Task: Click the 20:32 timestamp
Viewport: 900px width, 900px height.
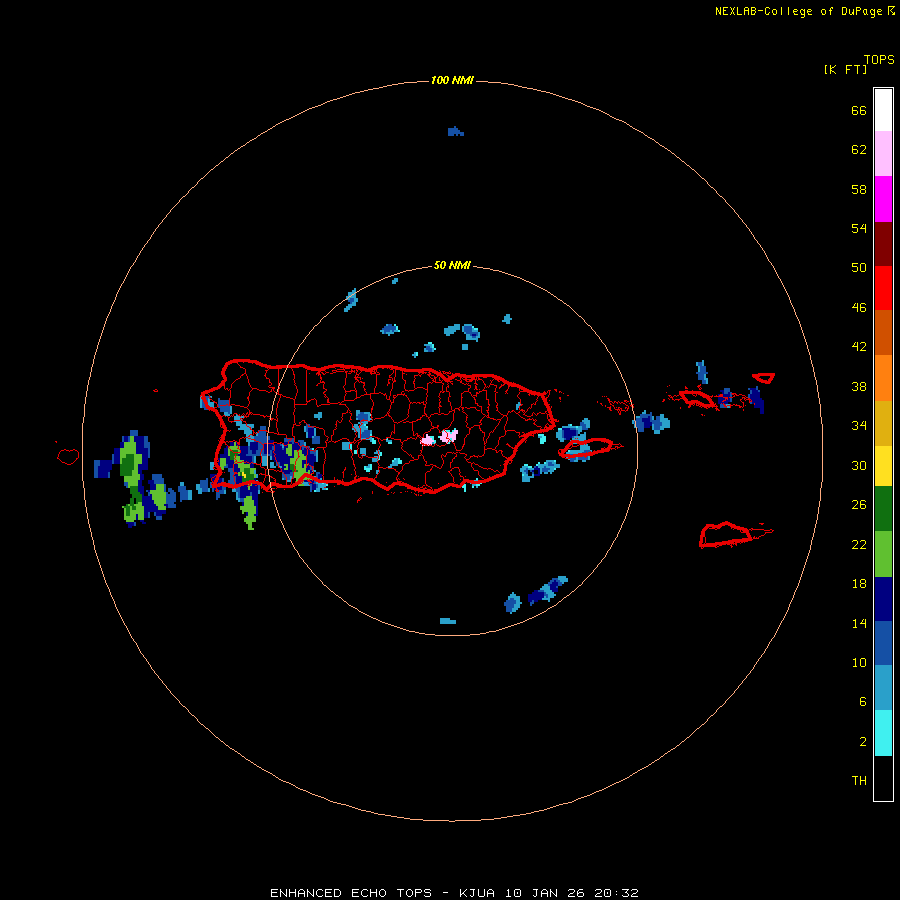Action: 616,893
